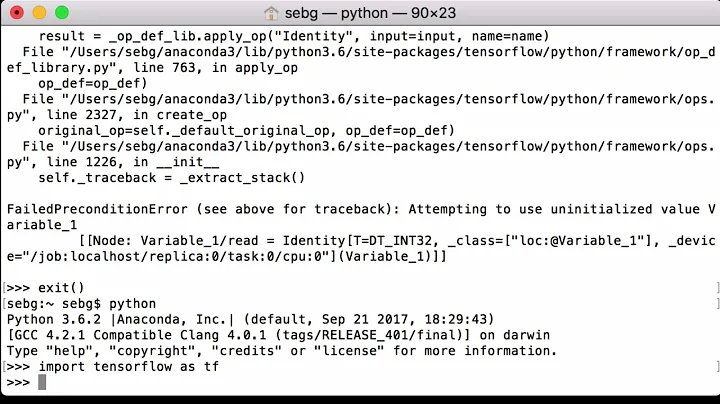Click the 'sebg — python — 90×23' window title
The height and width of the screenshot is (404, 720).
click(365, 14)
